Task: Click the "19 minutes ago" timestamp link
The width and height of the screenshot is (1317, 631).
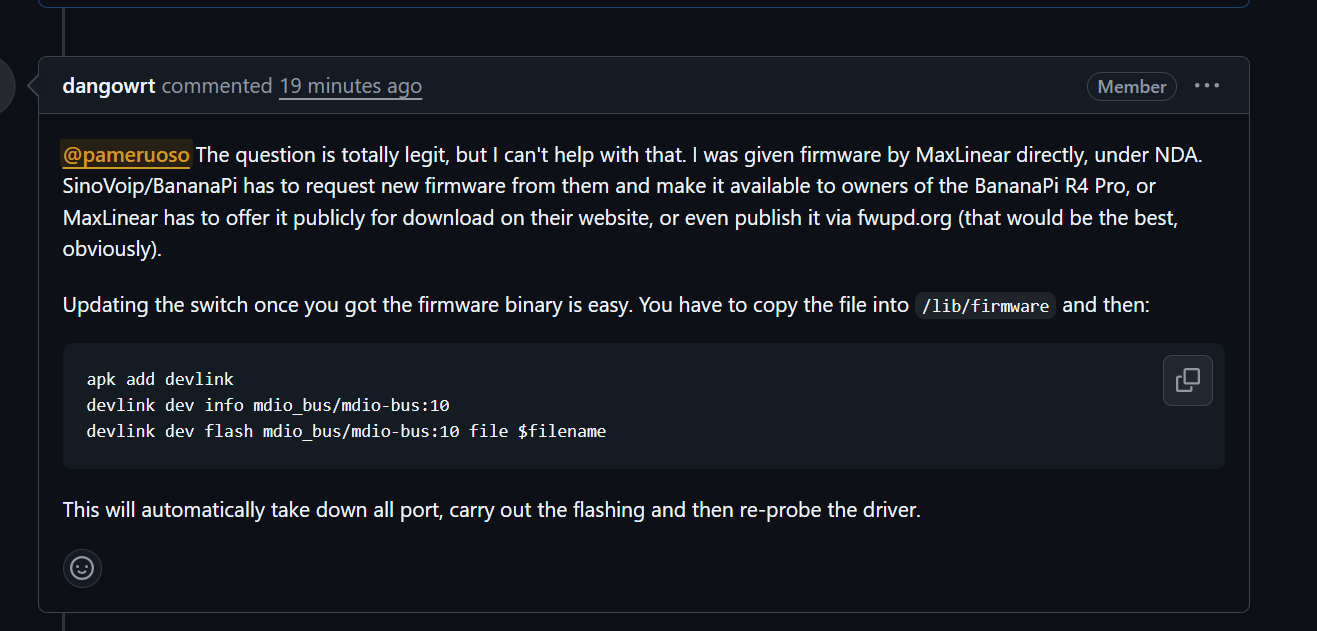Action: 350,86
